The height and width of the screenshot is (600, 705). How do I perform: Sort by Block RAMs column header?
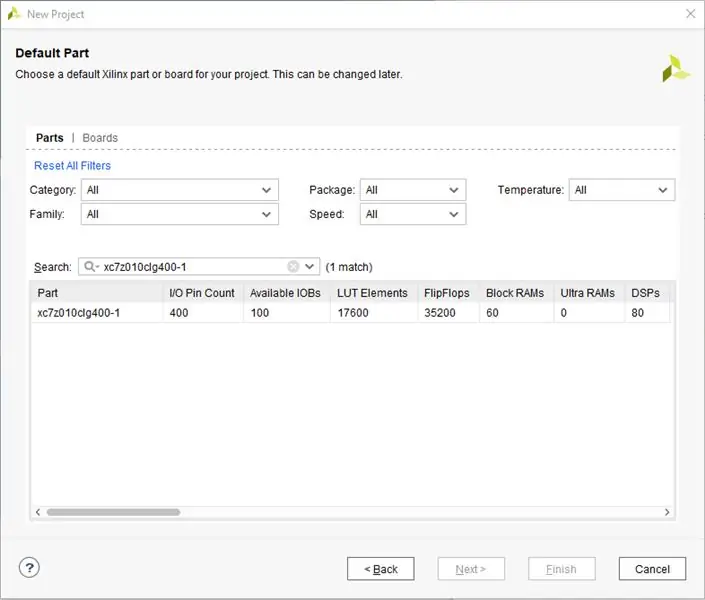pos(517,293)
